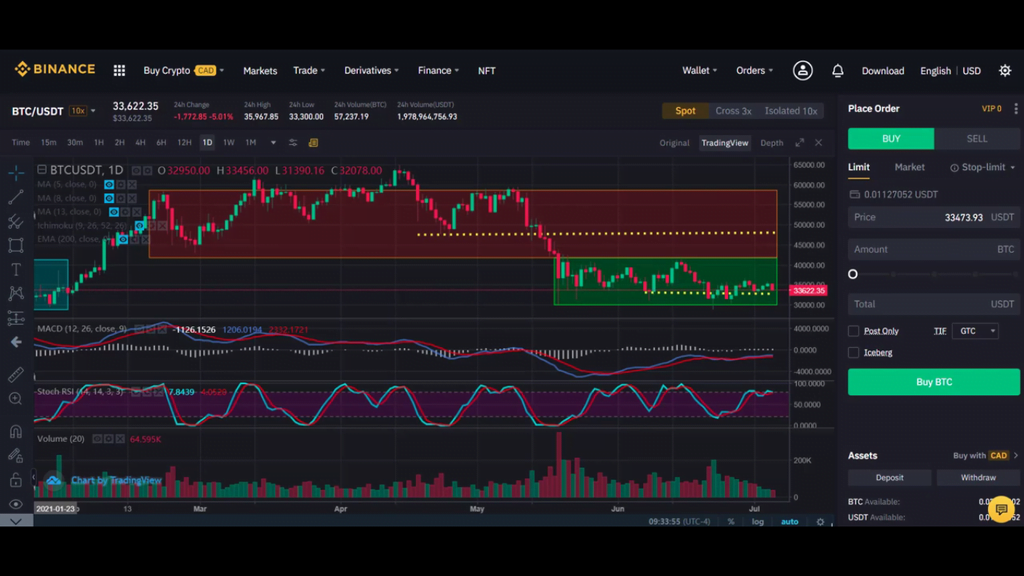Toggle the log scale option
1024x576 pixels.
point(758,522)
